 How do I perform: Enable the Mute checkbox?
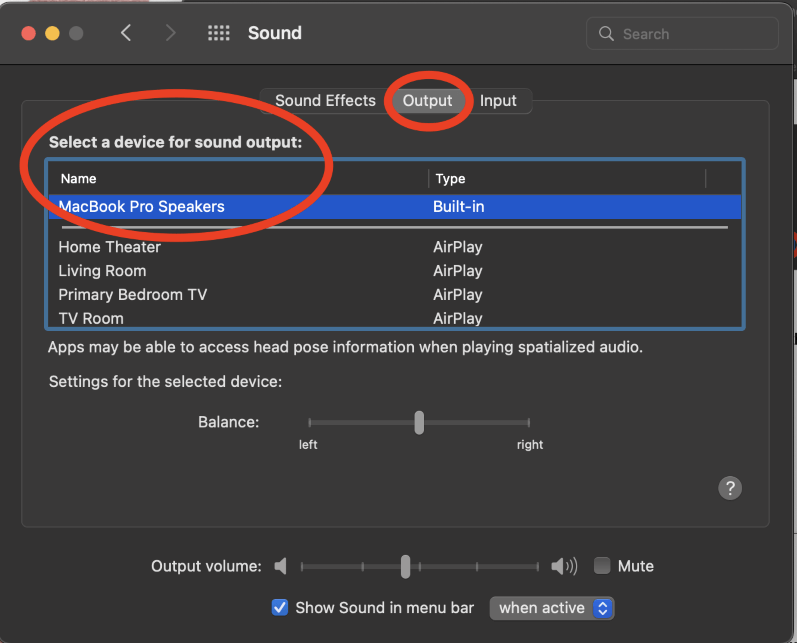point(602,566)
